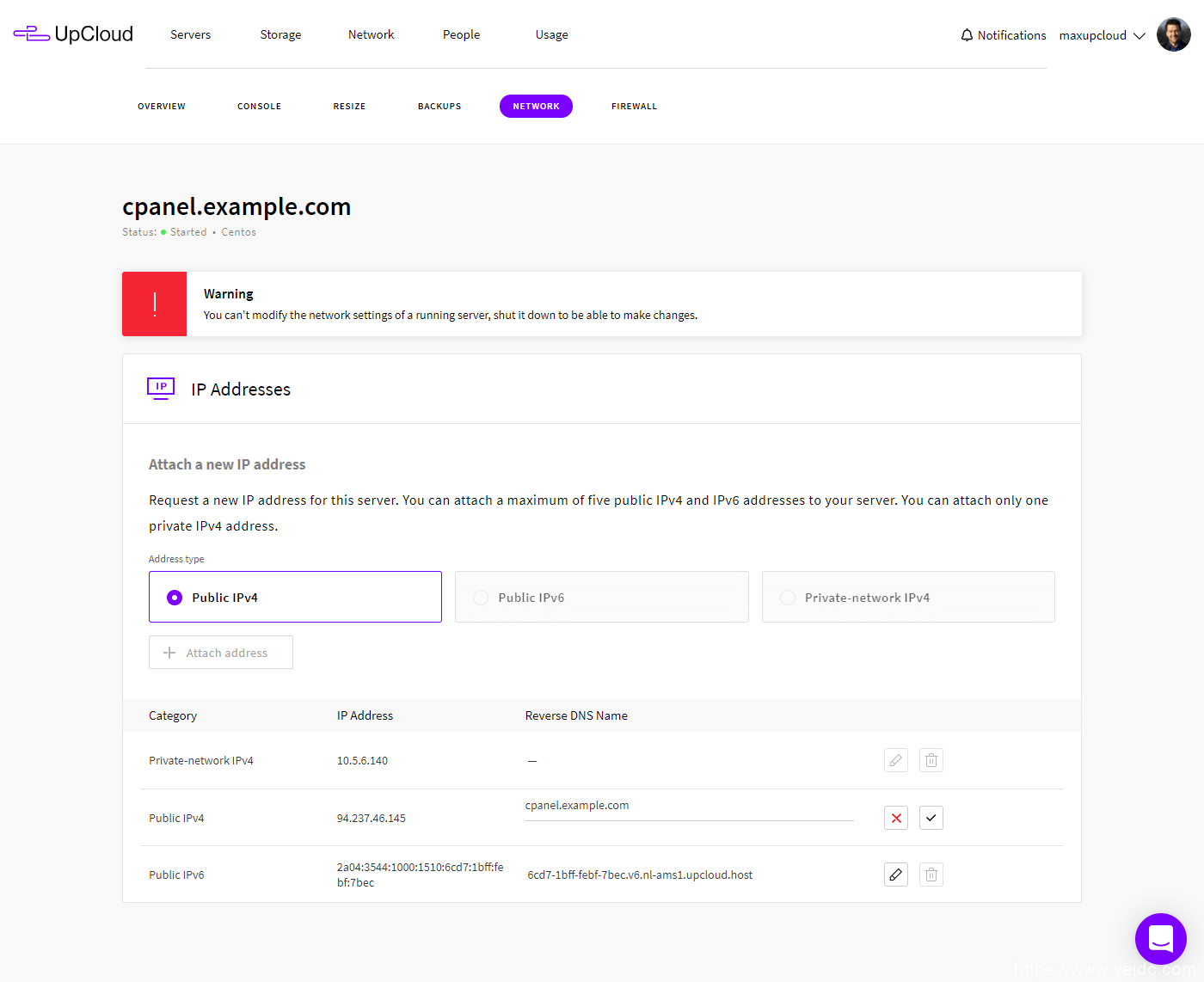Click the UpCloud logo
The height and width of the screenshot is (982, 1204).
[73, 34]
